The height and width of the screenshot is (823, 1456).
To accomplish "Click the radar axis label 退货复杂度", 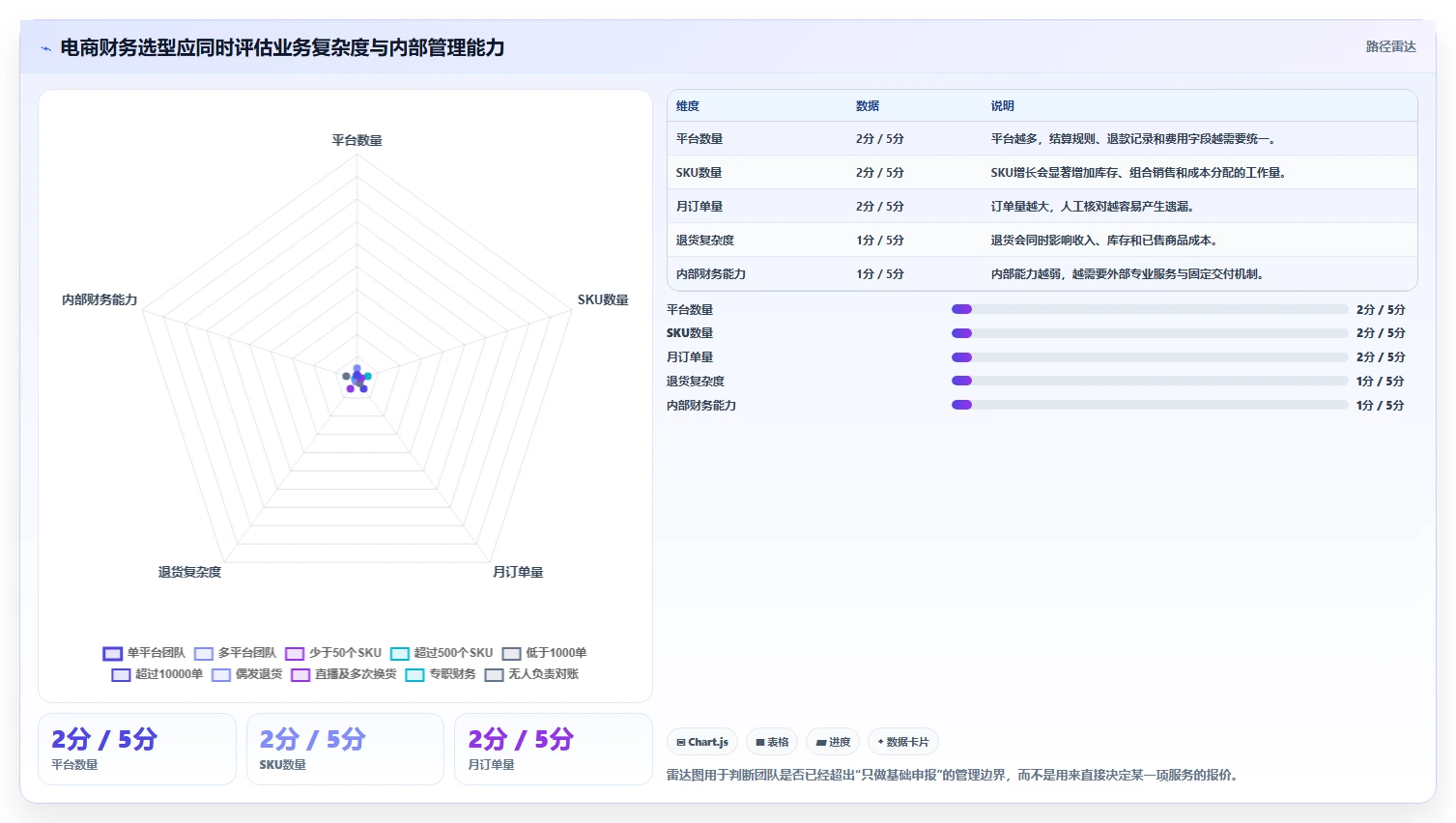I will pyautogui.click(x=189, y=572).
